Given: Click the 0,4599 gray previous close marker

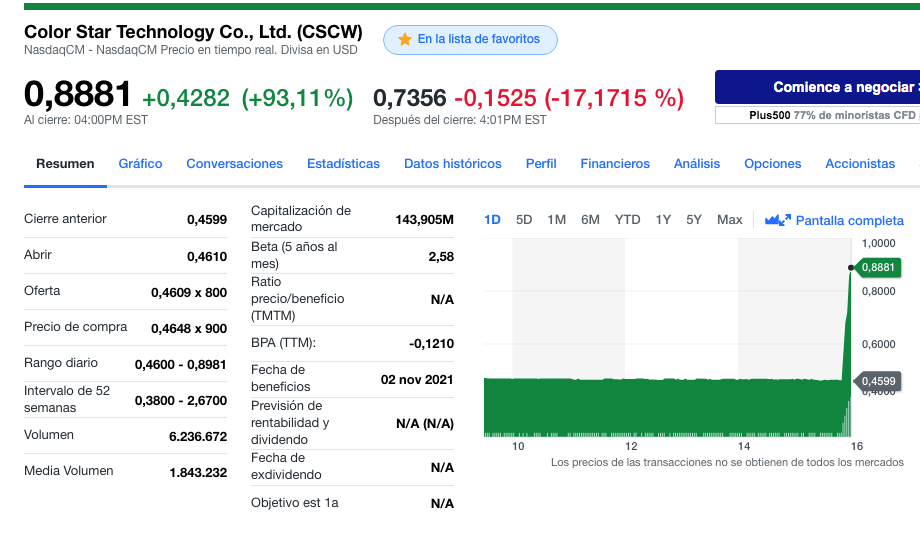Looking at the screenshot, I should click(878, 381).
